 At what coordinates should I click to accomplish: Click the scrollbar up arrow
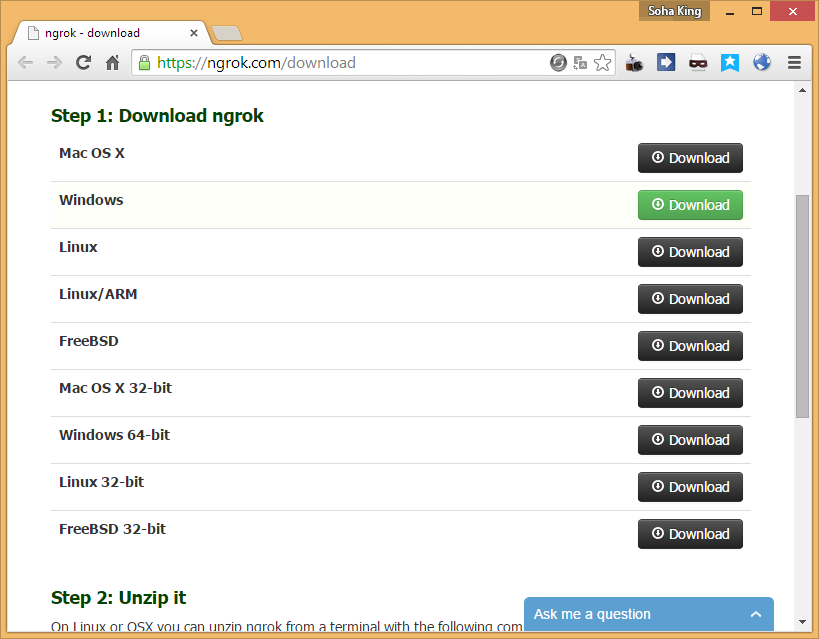click(x=802, y=90)
